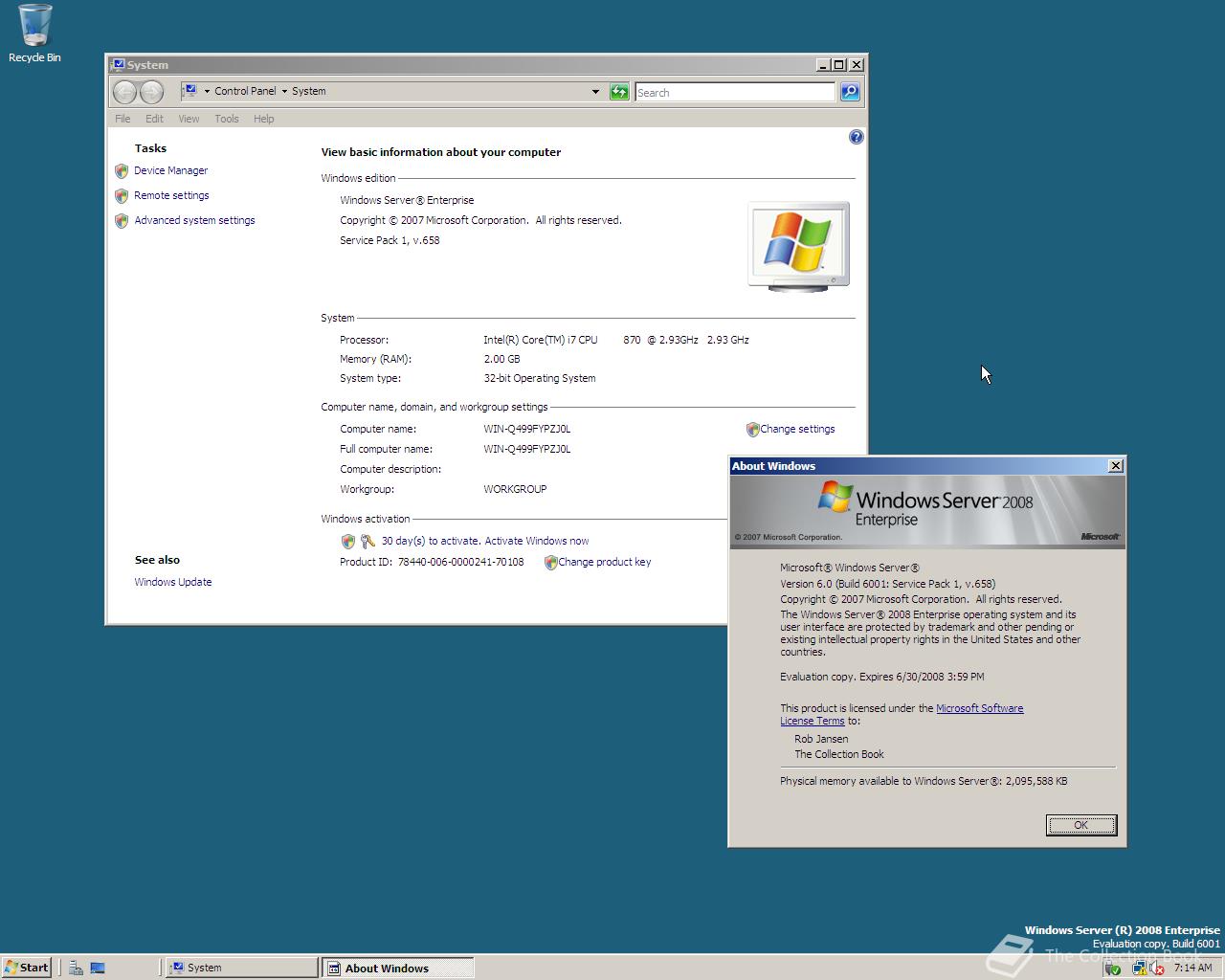Viewport: 1225px width, 980px height.
Task: Open address bar history dropdown
Action: pyautogui.click(x=595, y=92)
